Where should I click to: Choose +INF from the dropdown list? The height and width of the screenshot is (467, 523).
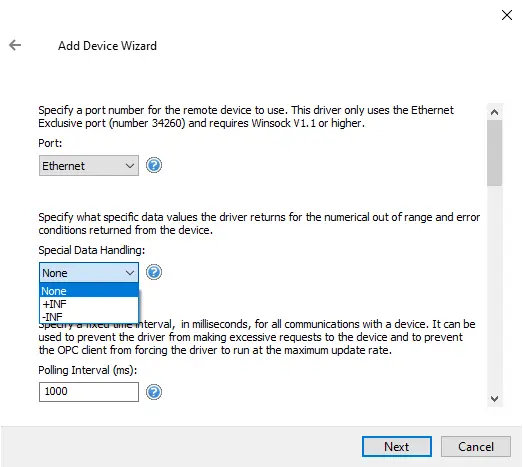click(x=89, y=304)
